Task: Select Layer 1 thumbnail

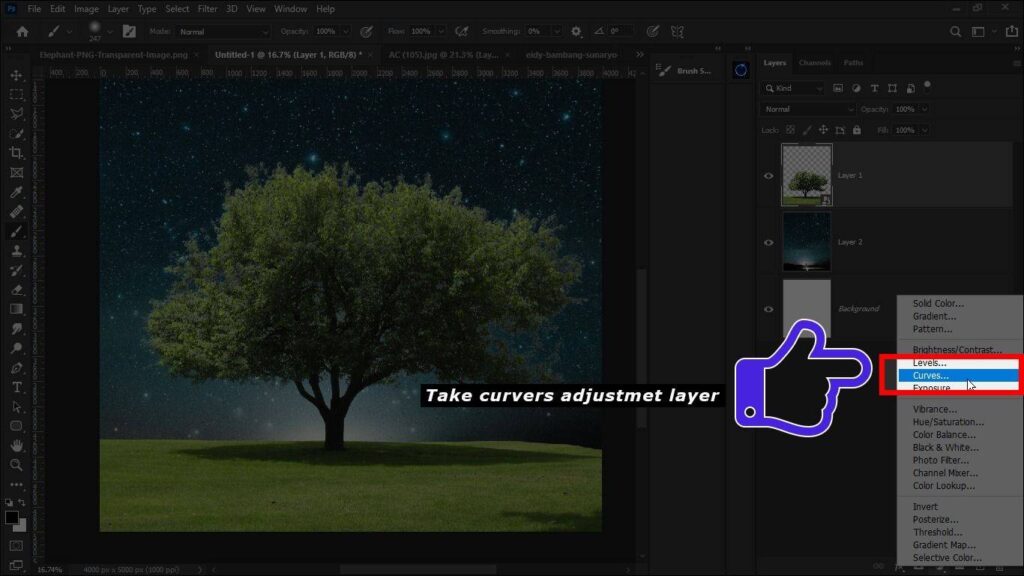Action: pyautogui.click(x=807, y=175)
